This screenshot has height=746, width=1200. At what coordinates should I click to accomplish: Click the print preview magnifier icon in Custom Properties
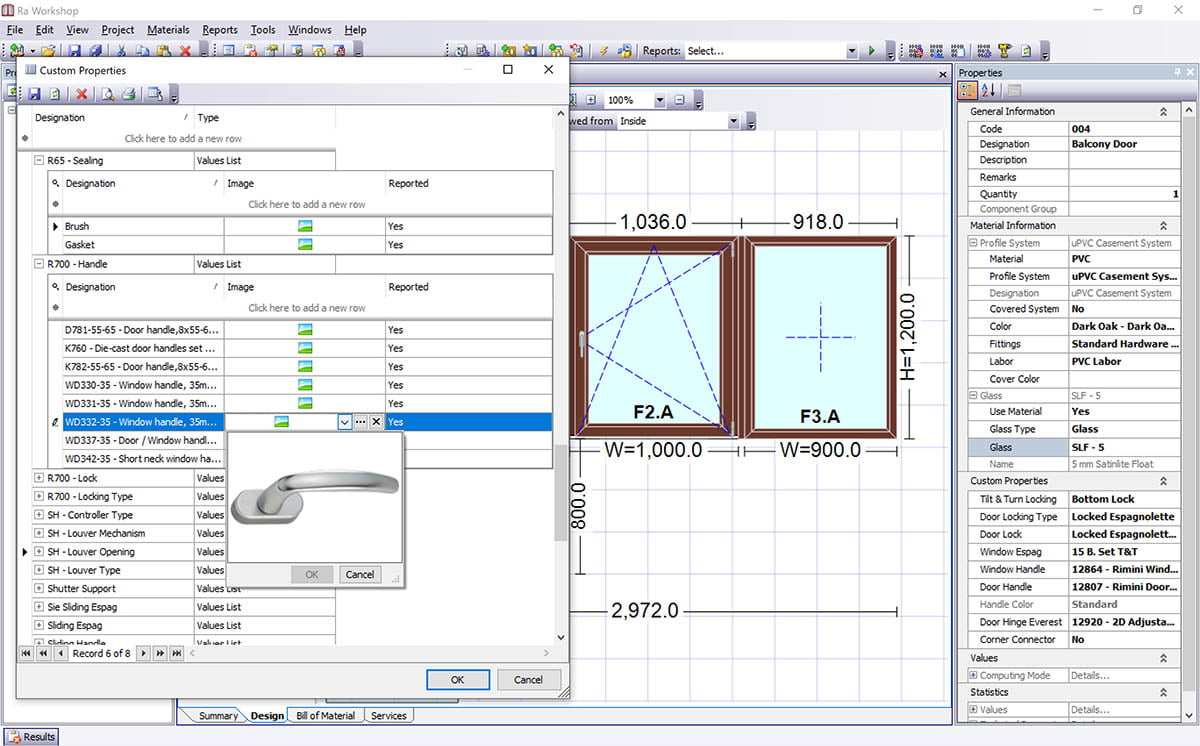click(107, 94)
